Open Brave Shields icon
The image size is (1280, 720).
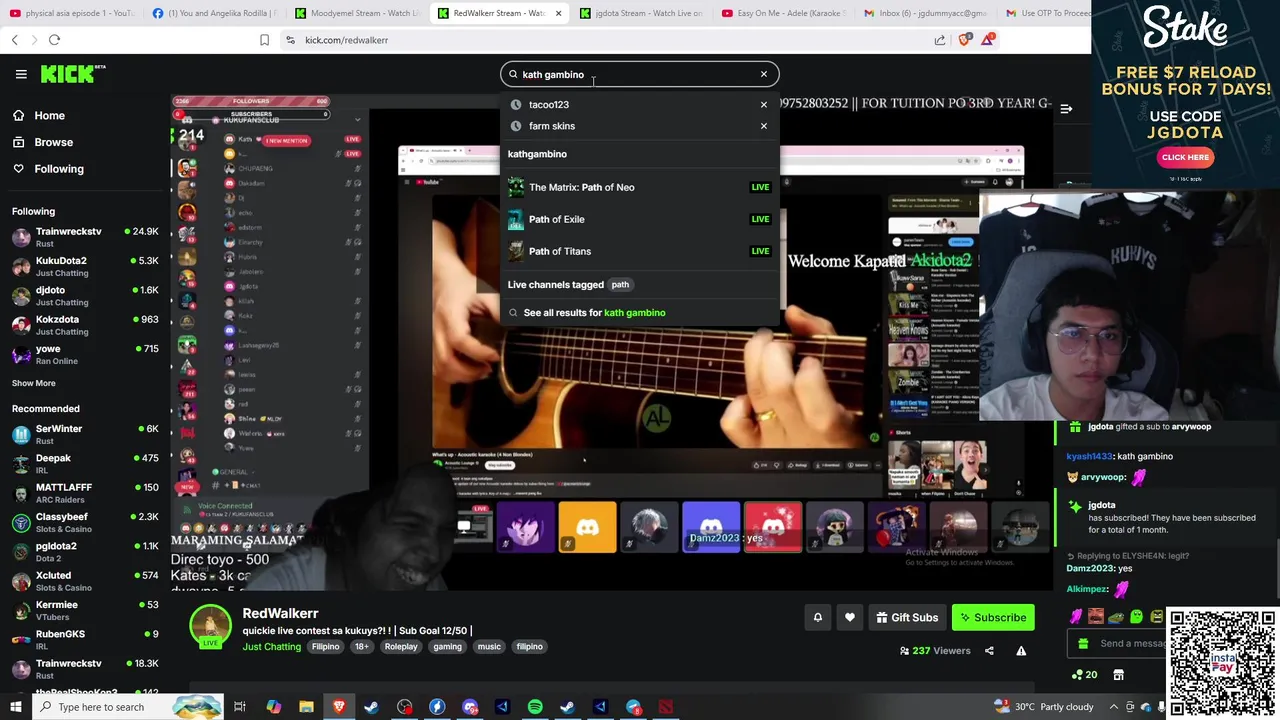964,40
